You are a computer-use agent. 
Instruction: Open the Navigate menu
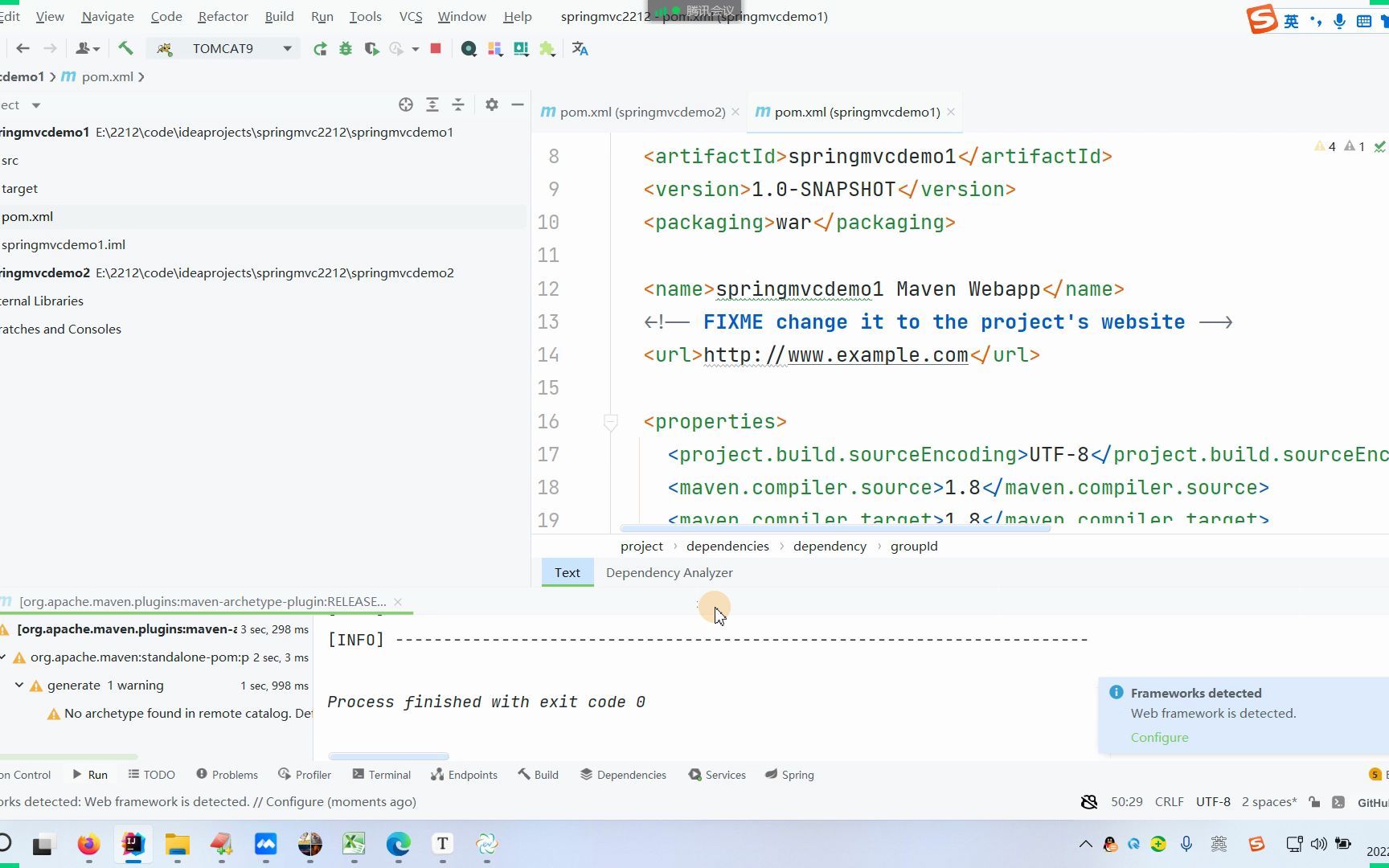coord(108,16)
